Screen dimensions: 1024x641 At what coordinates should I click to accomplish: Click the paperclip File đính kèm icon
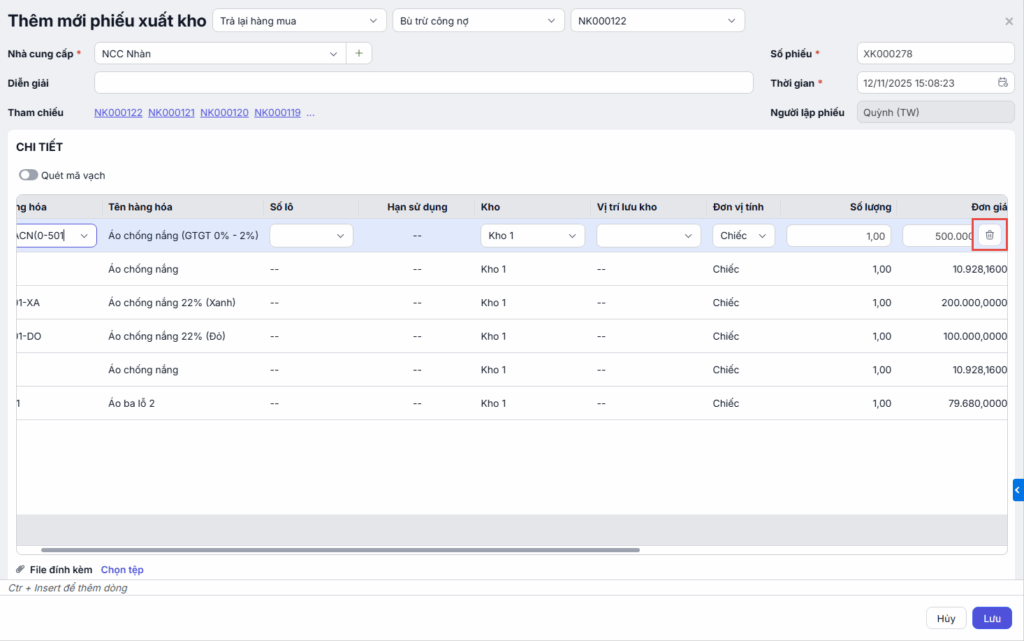coord(21,569)
